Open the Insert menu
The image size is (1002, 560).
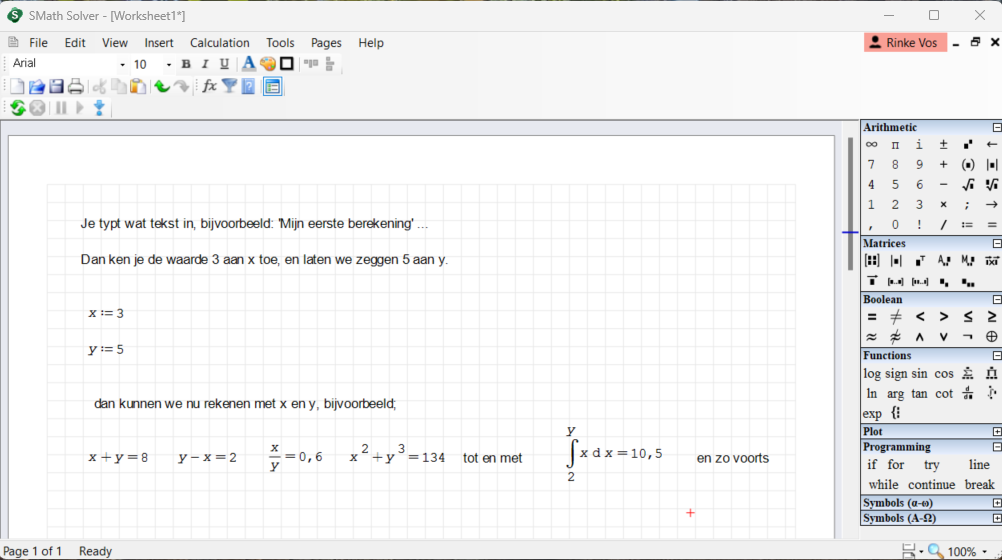click(x=158, y=43)
